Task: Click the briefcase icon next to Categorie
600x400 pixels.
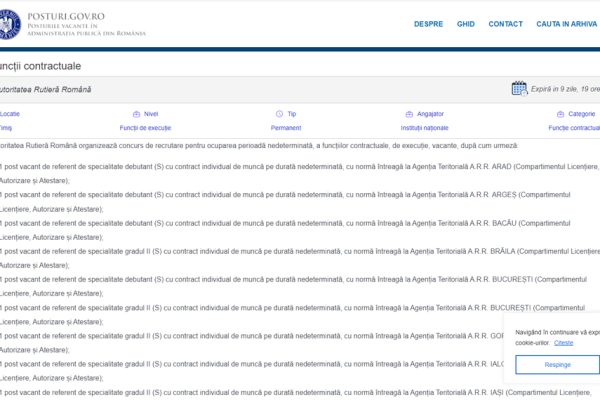Action: (x=561, y=114)
